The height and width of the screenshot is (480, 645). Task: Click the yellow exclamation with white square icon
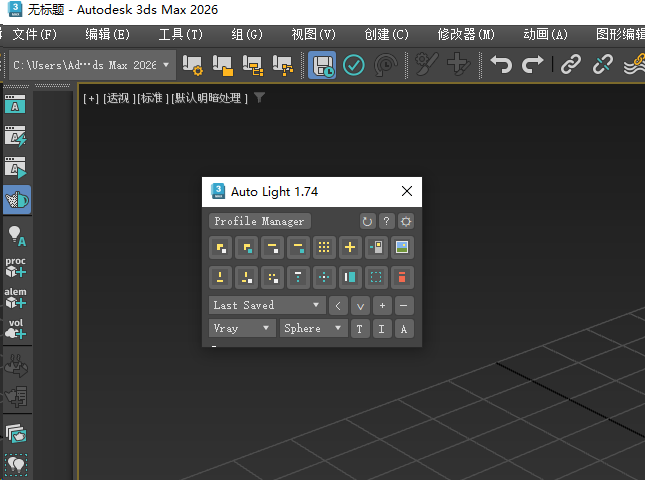tap(246, 277)
